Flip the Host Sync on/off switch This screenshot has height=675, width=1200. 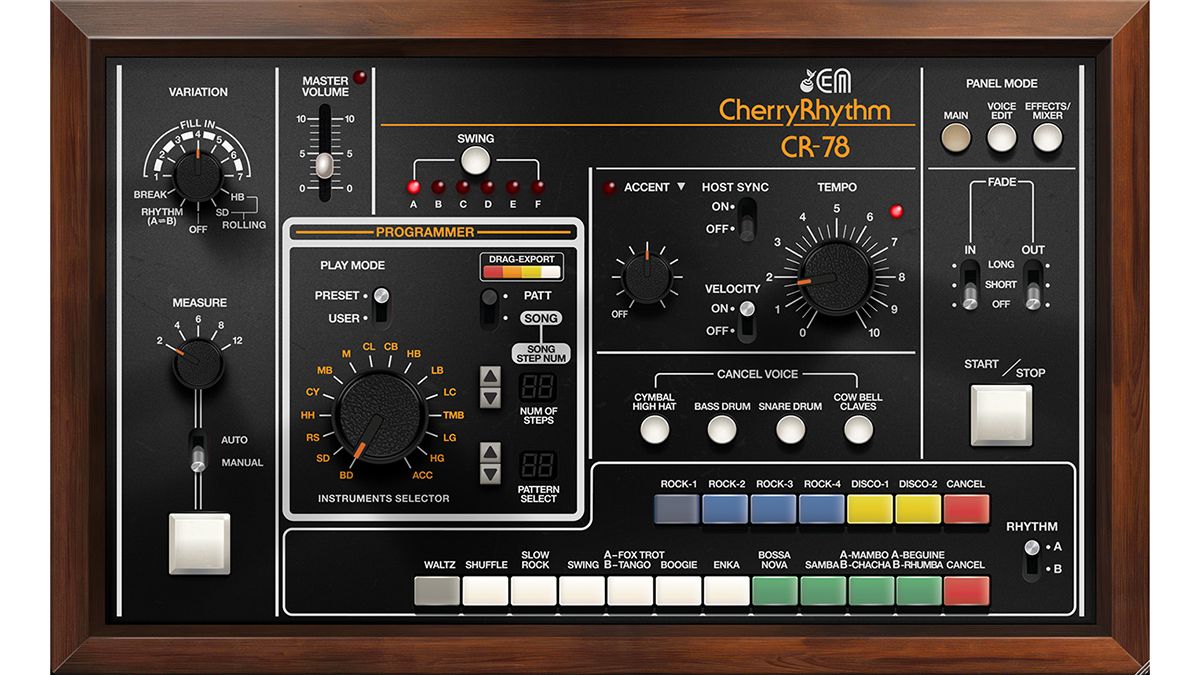pos(747,217)
